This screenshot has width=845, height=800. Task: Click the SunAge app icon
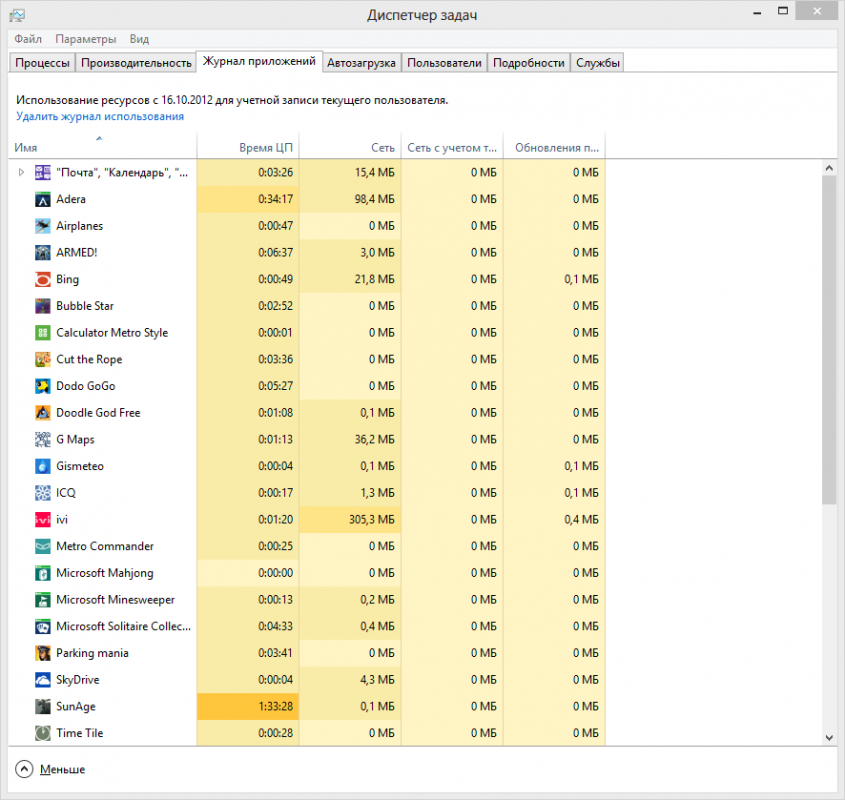pyautogui.click(x=43, y=706)
